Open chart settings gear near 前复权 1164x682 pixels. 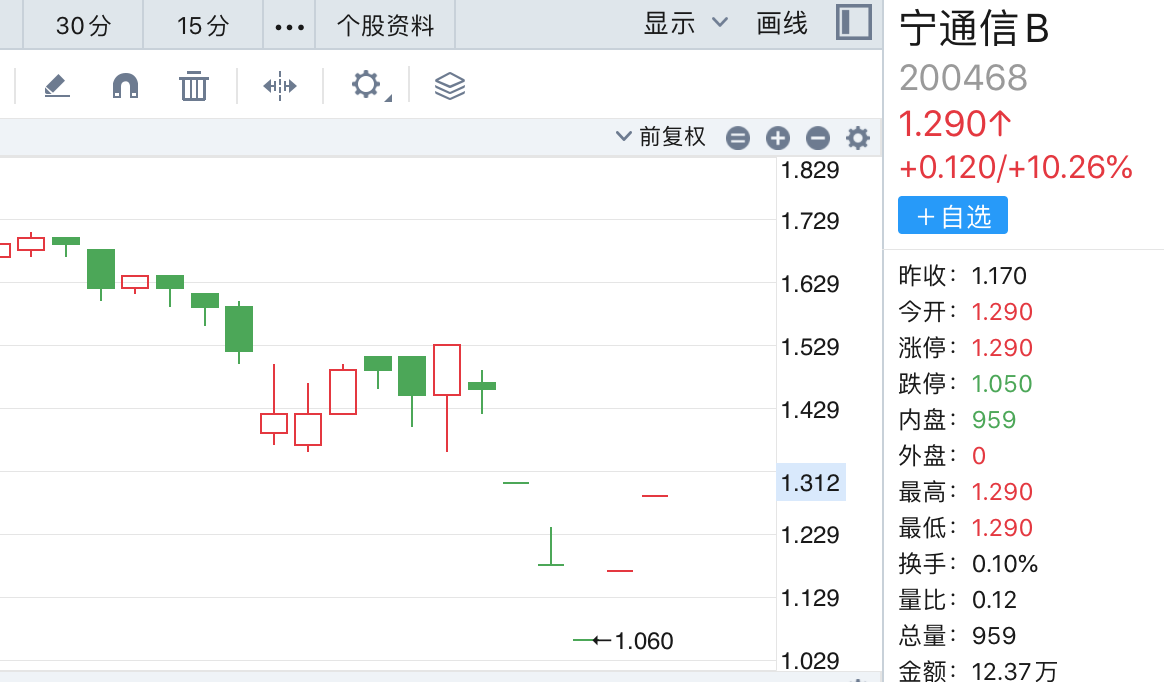(x=858, y=138)
